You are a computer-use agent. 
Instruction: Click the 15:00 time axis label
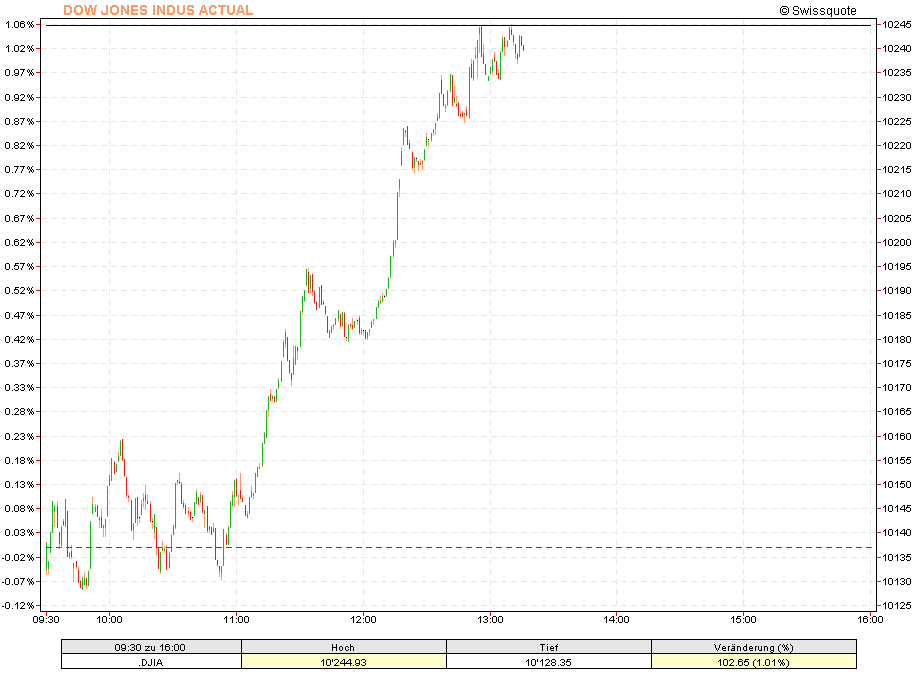tap(743, 619)
